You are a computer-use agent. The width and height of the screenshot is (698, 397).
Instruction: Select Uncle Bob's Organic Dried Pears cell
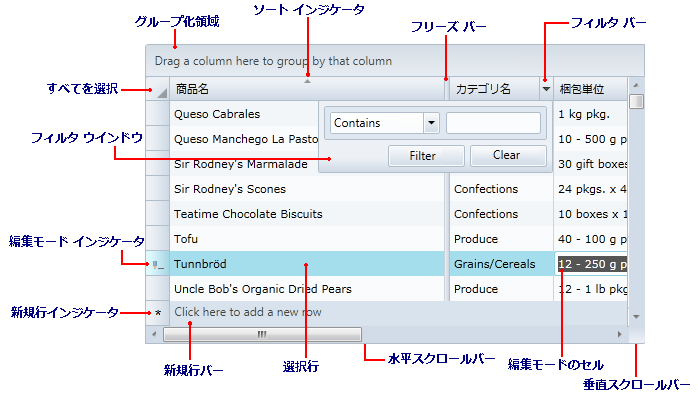307,289
